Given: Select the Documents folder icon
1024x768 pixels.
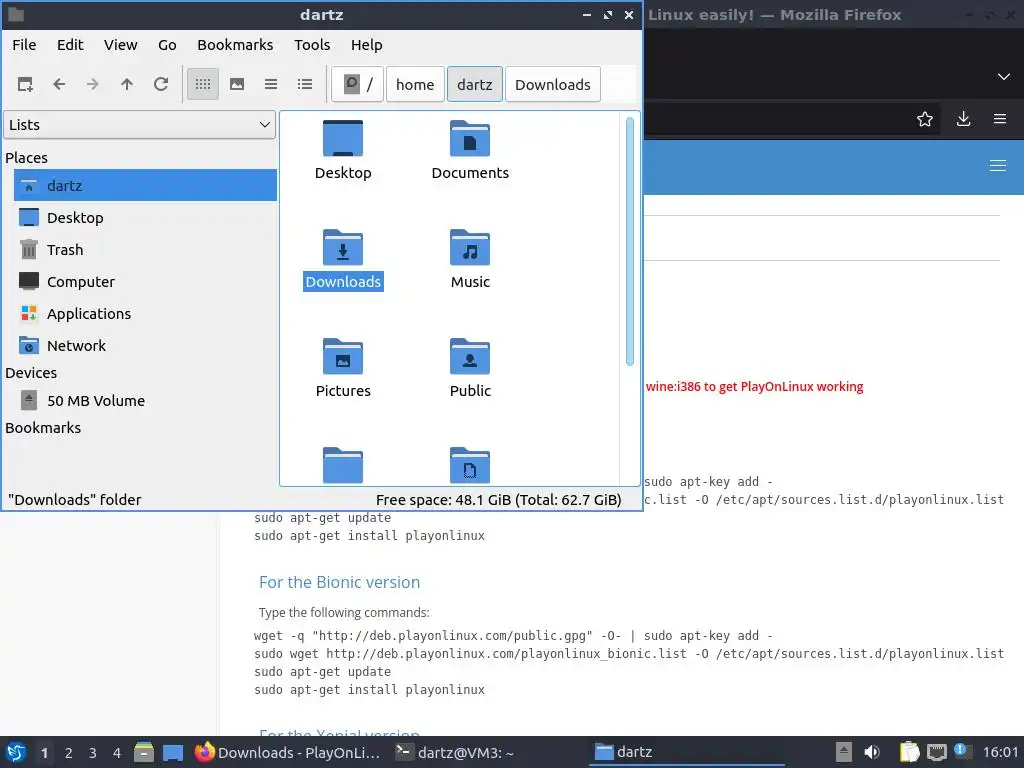Looking at the screenshot, I should tap(470, 138).
